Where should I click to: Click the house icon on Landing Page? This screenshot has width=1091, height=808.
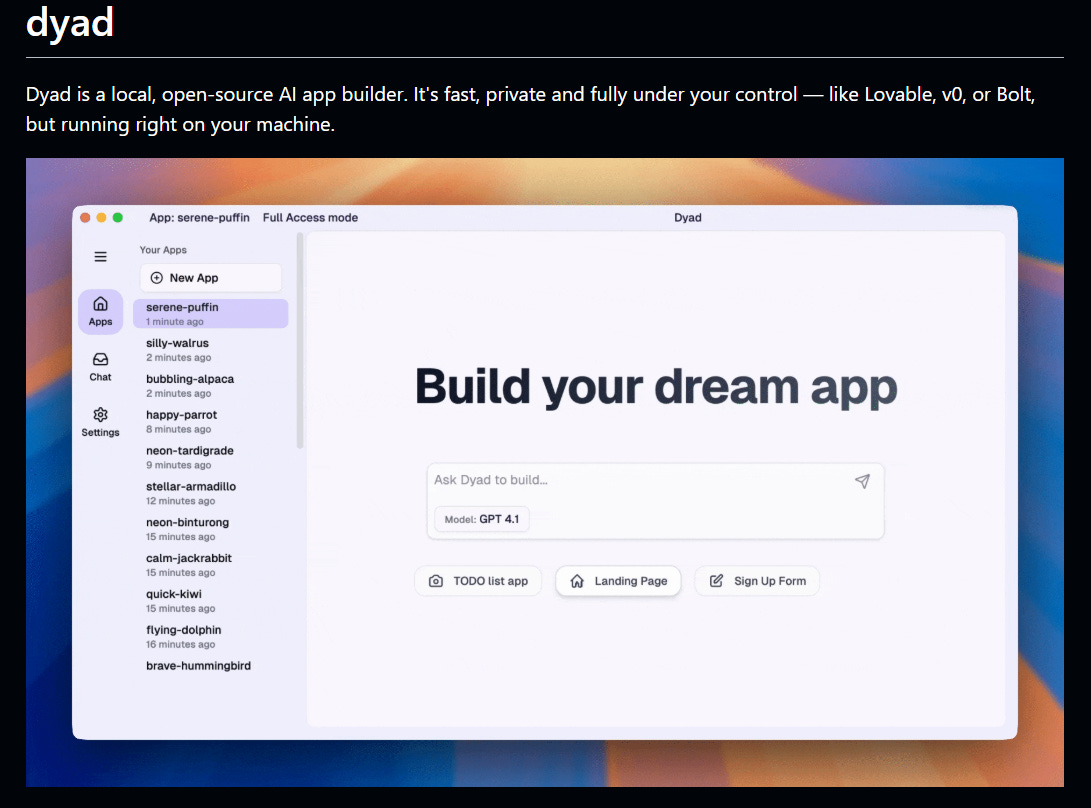[577, 581]
